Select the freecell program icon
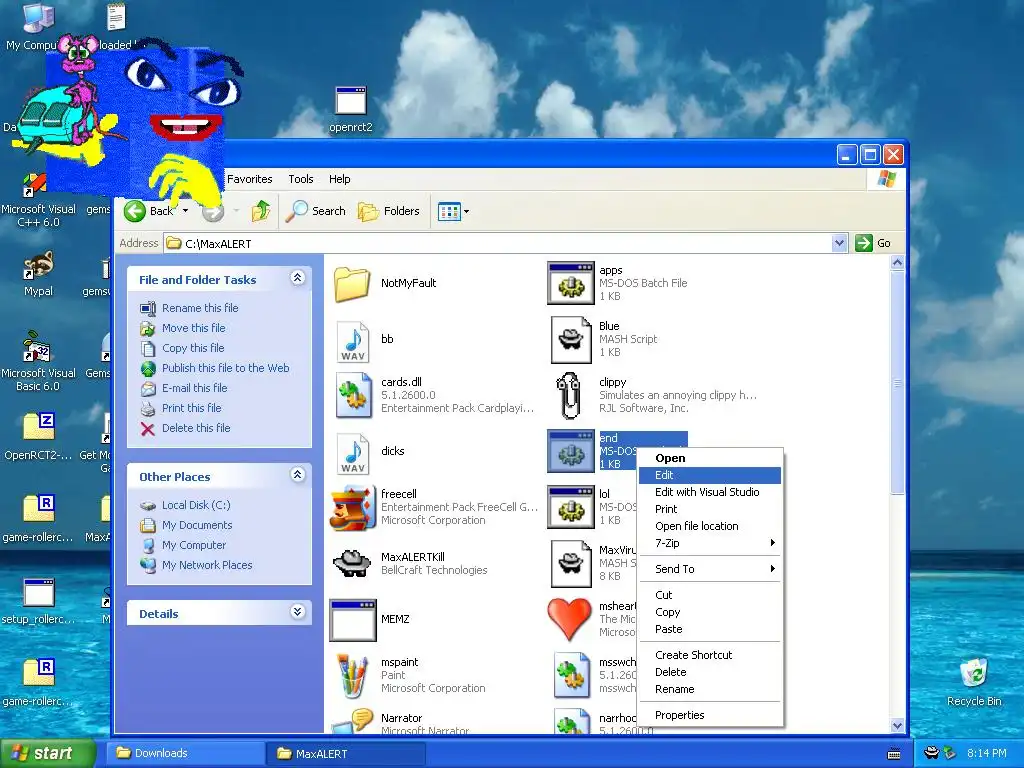The height and width of the screenshot is (768, 1024). point(353,507)
